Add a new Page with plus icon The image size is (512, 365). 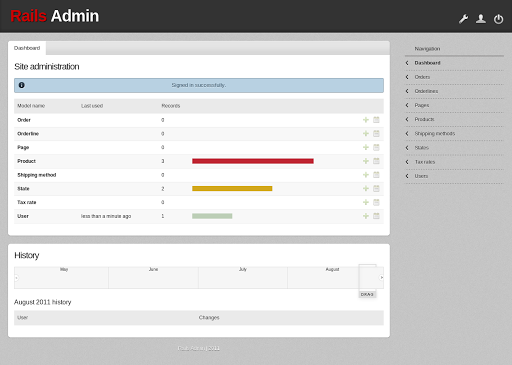click(366, 147)
